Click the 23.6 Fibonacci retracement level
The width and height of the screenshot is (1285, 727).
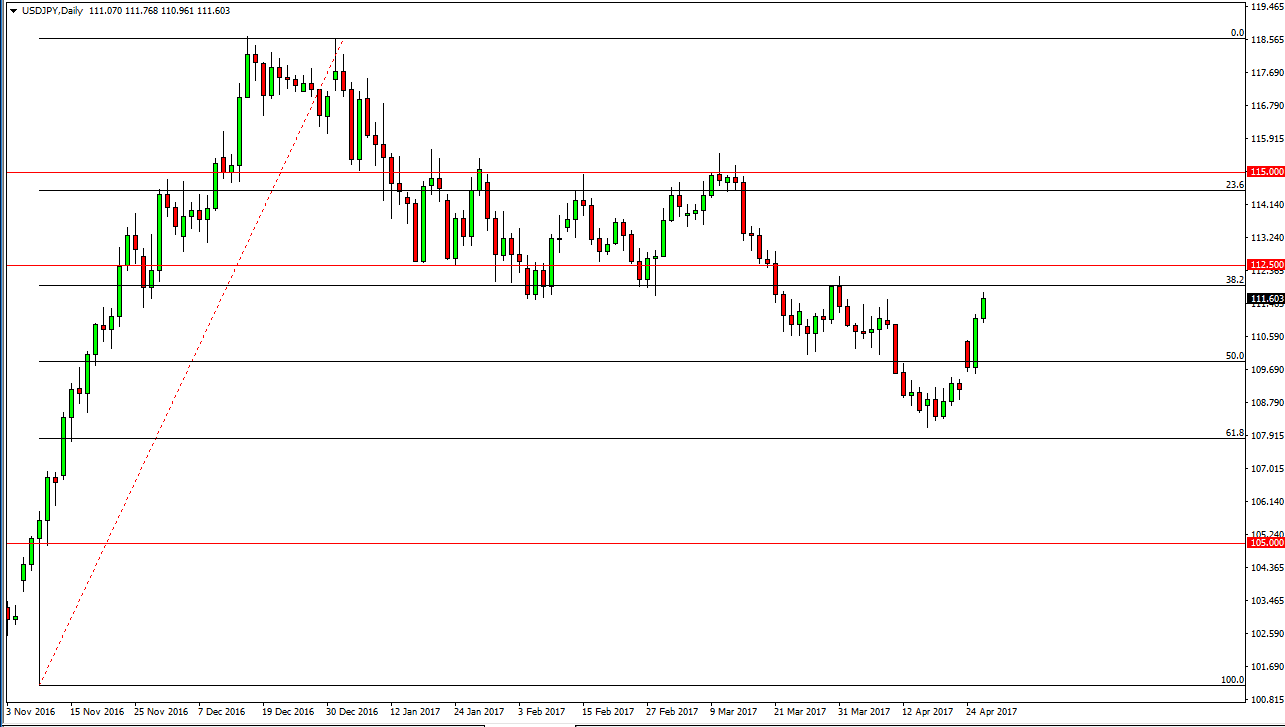click(600, 189)
